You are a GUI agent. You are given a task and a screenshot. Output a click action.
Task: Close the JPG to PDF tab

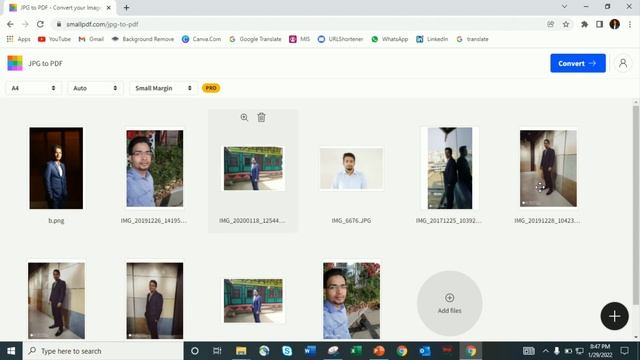click(109, 7)
